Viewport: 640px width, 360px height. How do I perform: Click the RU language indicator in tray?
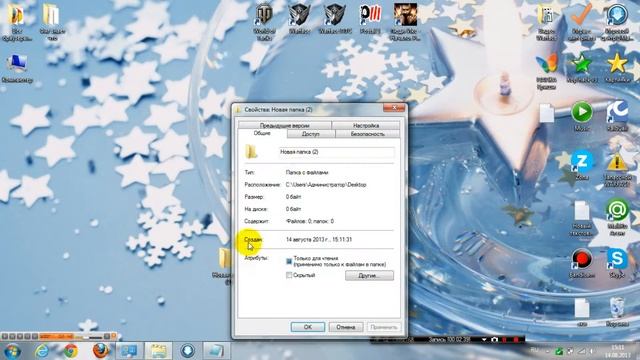[x=534, y=350]
